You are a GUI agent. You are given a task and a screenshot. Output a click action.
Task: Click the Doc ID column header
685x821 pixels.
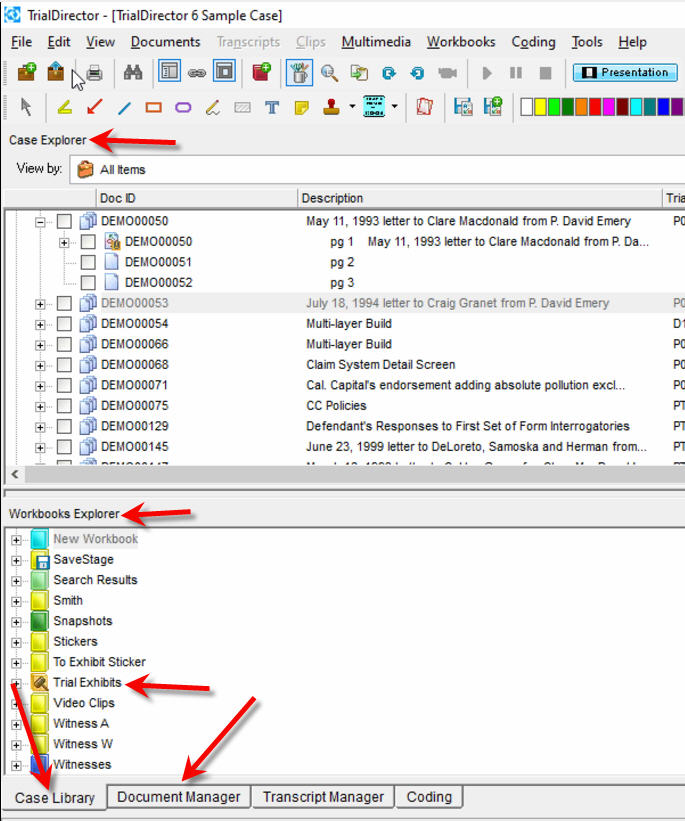coord(196,198)
